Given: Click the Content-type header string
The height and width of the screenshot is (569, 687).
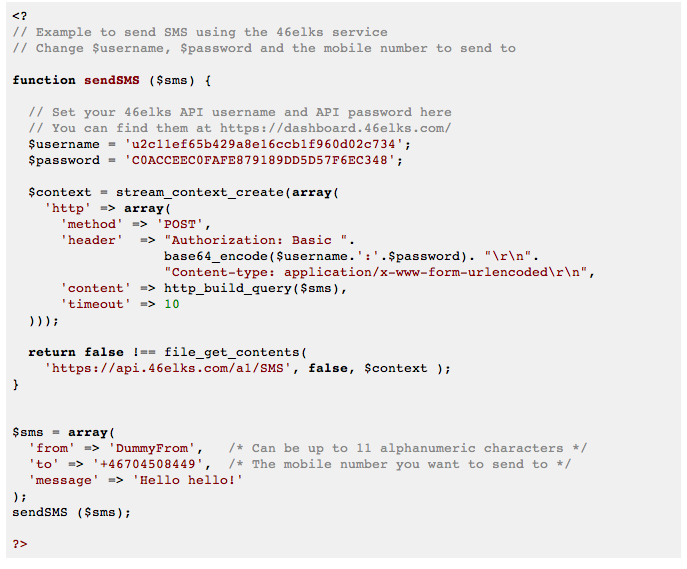Looking at the screenshot, I should [x=380, y=272].
